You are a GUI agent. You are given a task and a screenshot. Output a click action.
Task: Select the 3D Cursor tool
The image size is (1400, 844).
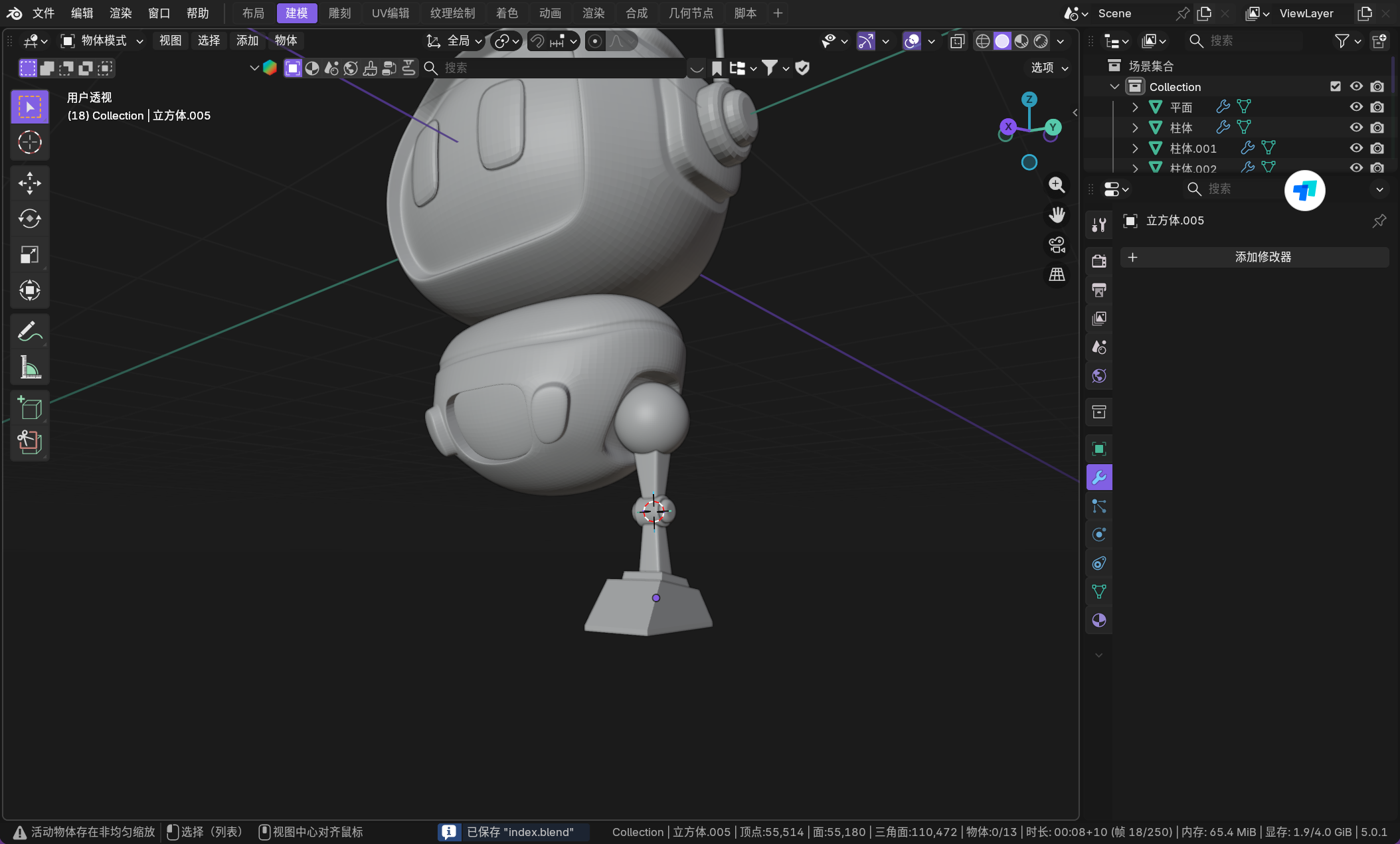pos(30,143)
